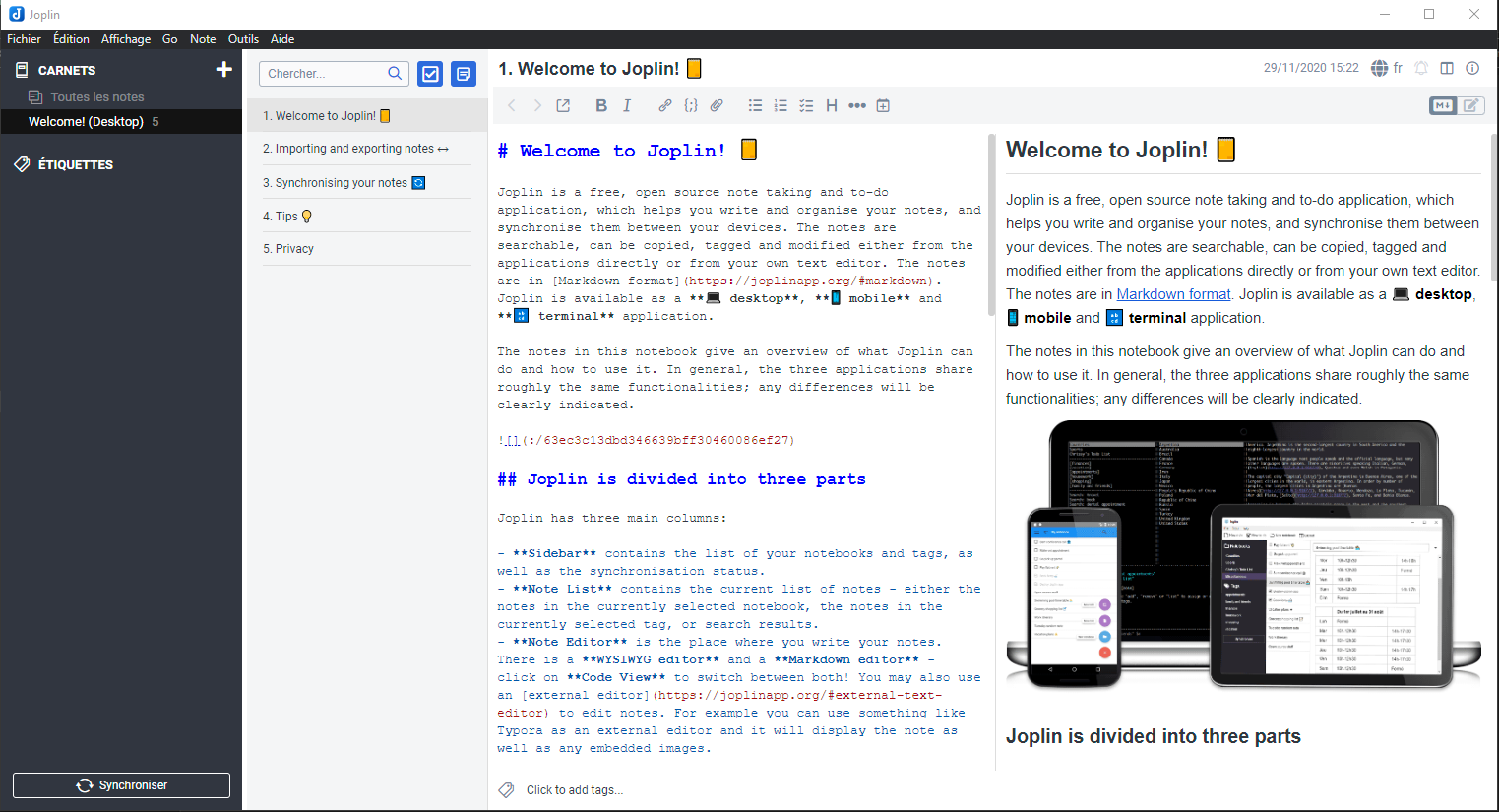Open note 1. Welcome to Joplin!
Screen dimensions: 1499x812
367,115
